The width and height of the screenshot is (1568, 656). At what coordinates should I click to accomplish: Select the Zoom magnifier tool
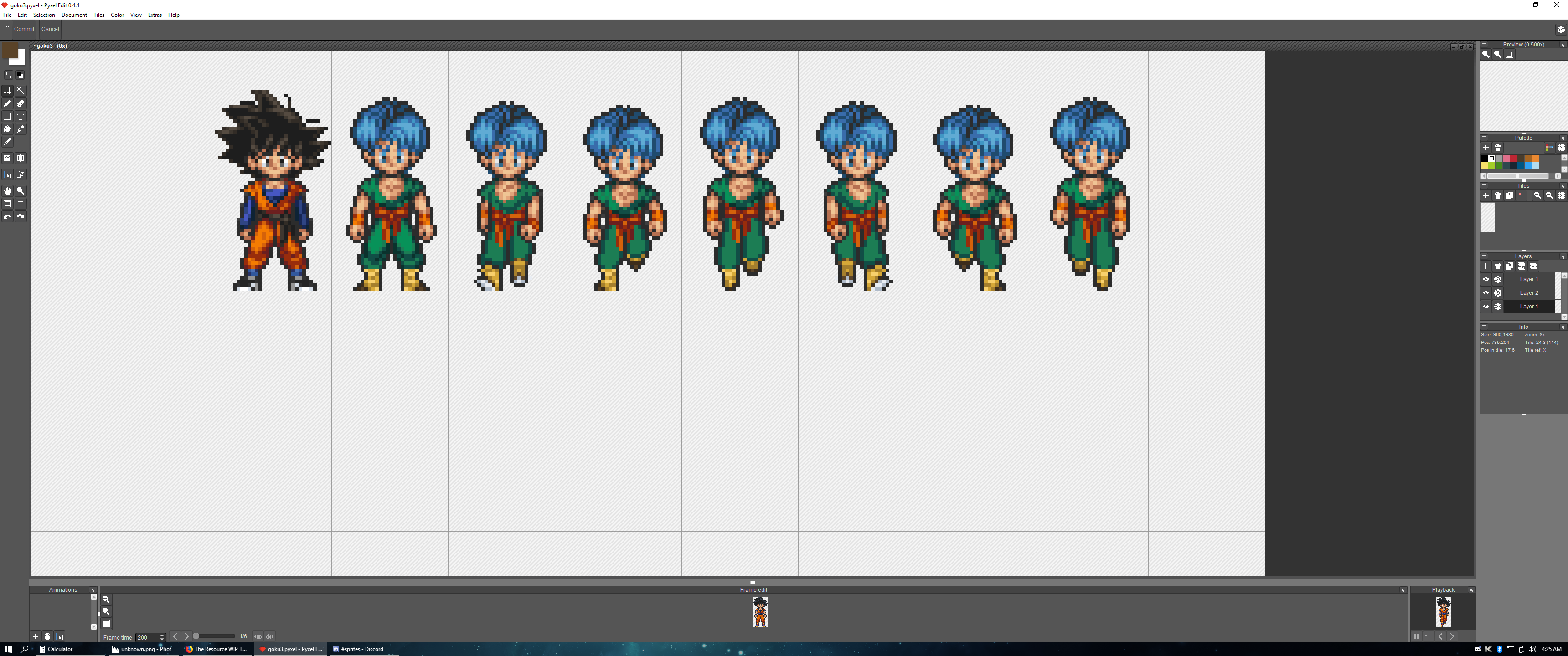(21, 191)
